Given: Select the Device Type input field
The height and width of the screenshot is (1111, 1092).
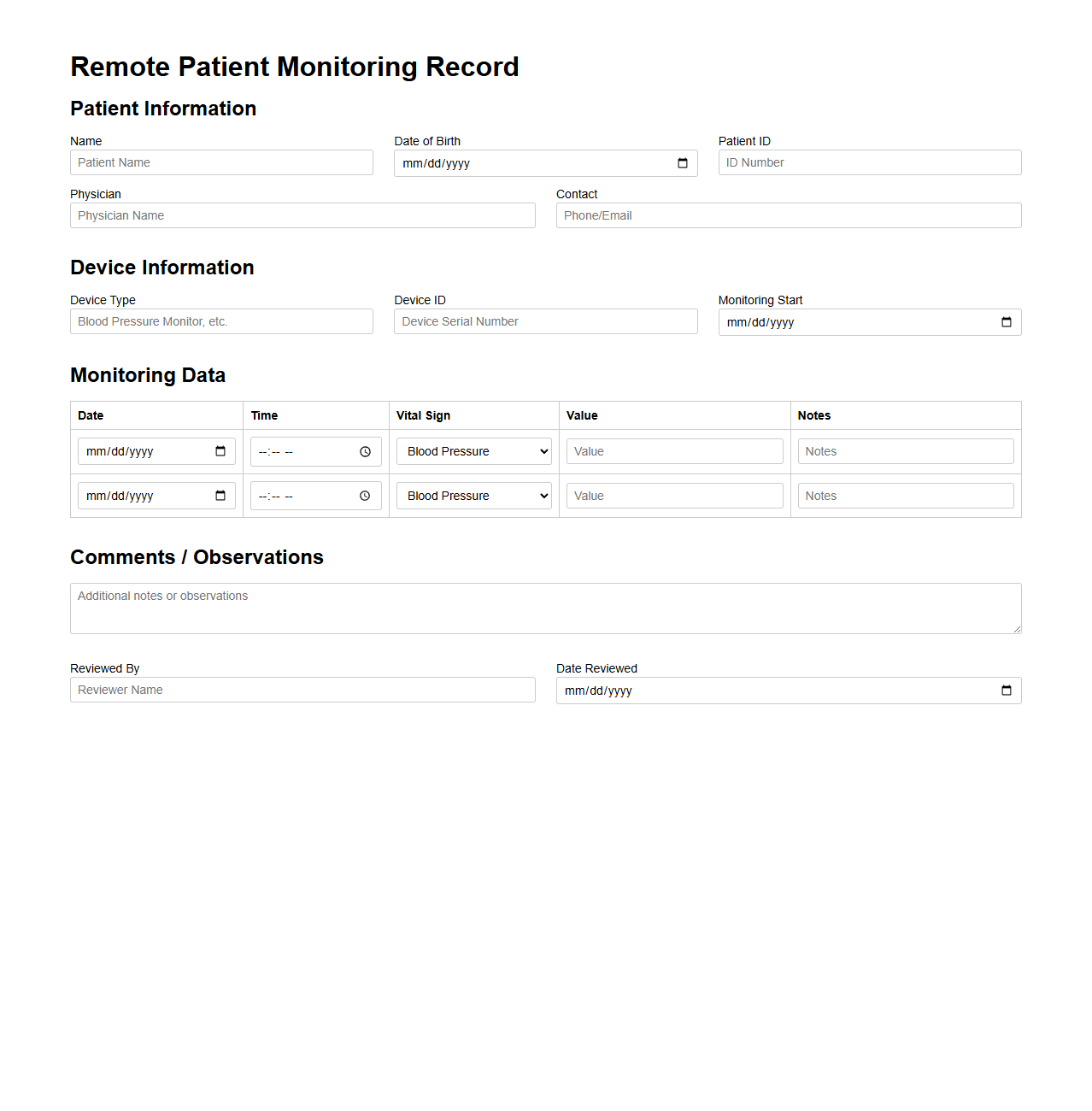Looking at the screenshot, I should click(220, 321).
